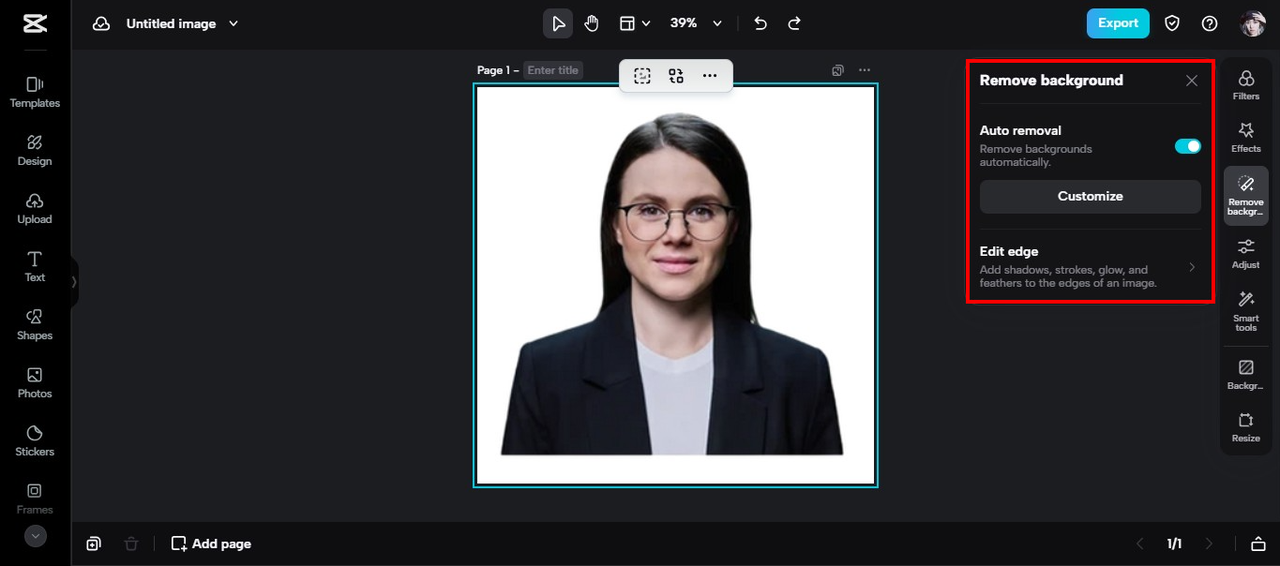Open the user profile avatar
Viewport: 1280px width, 566px height.
coord(1253,23)
